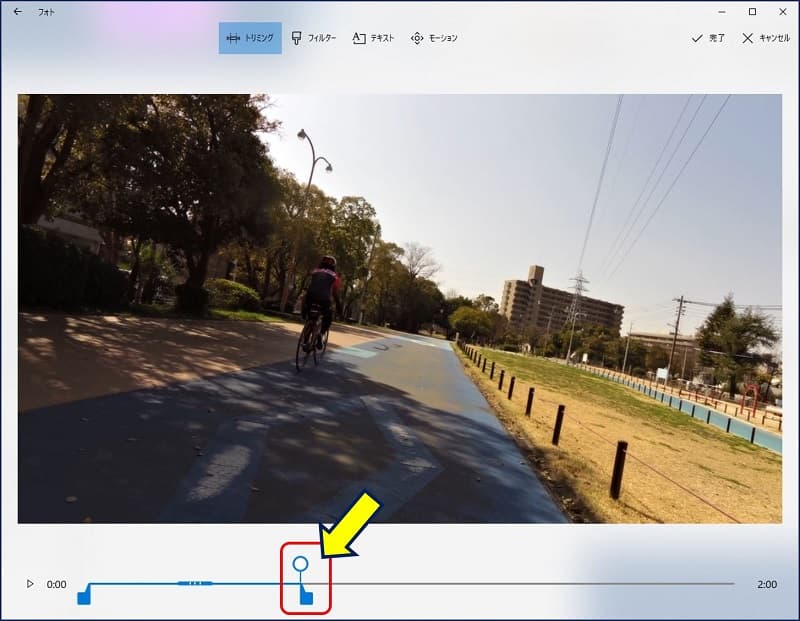The image size is (800, 621).
Task: Click the 2:00 end time label
Action: click(767, 584)
